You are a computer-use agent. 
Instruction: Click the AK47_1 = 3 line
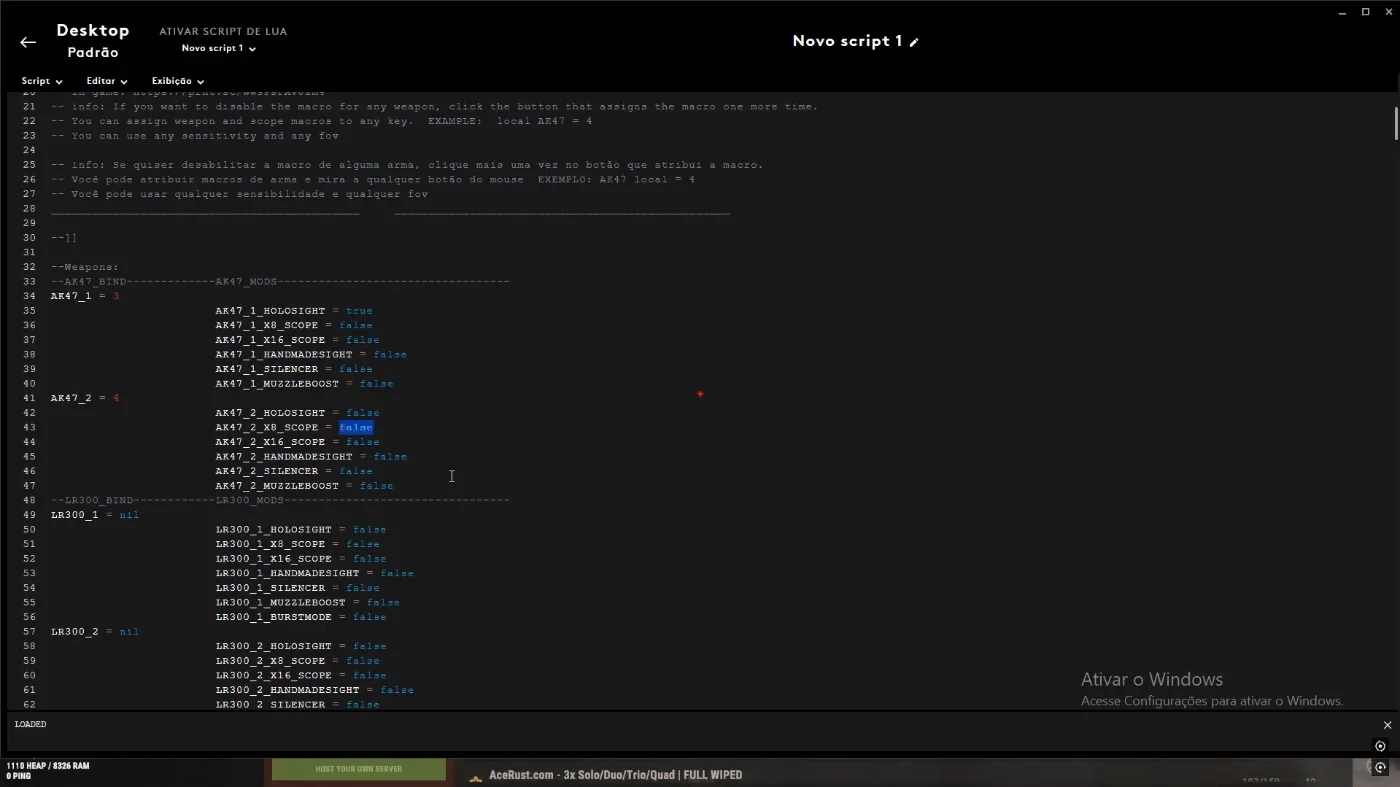point(85,296)
